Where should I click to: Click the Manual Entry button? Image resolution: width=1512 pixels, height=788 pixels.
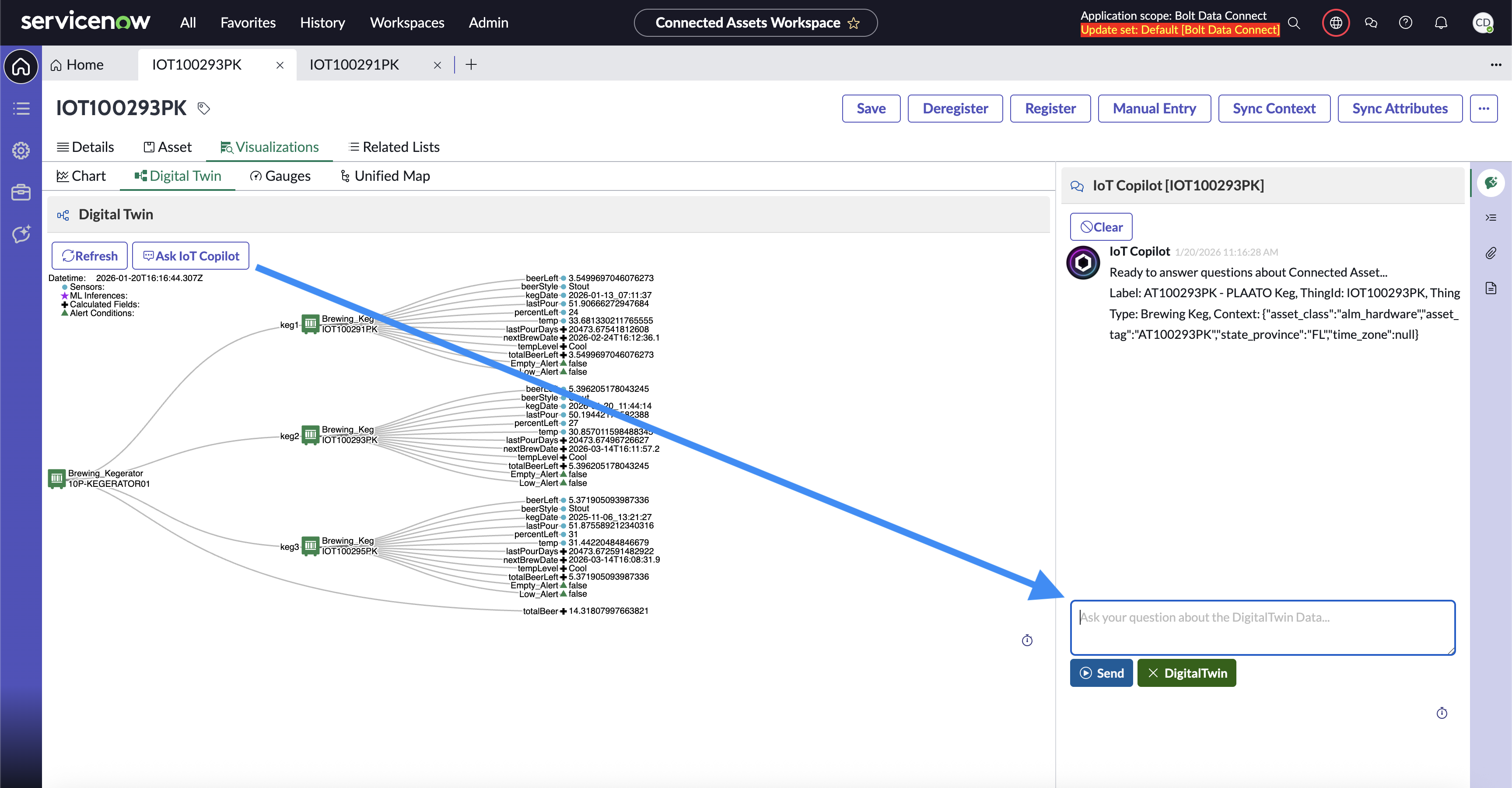[x=1154, y=108]
